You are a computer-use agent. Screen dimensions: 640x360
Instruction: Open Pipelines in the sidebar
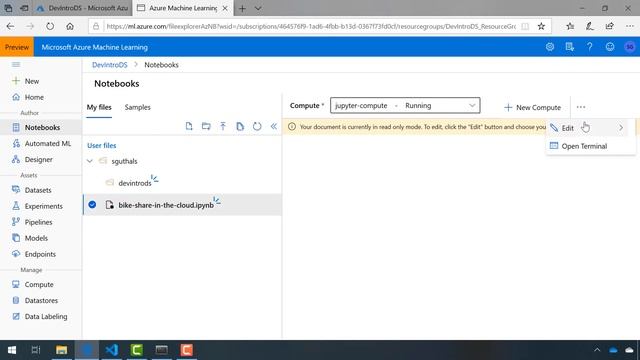(x=32, y=222)
